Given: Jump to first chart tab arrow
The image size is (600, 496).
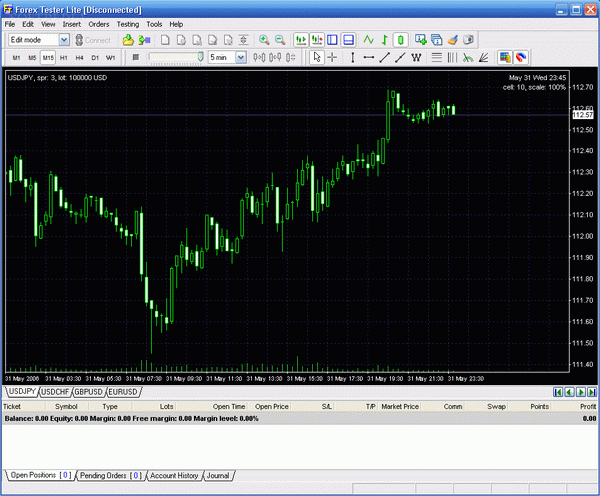Looking at the screenshot, I should [x=558, y=392].
